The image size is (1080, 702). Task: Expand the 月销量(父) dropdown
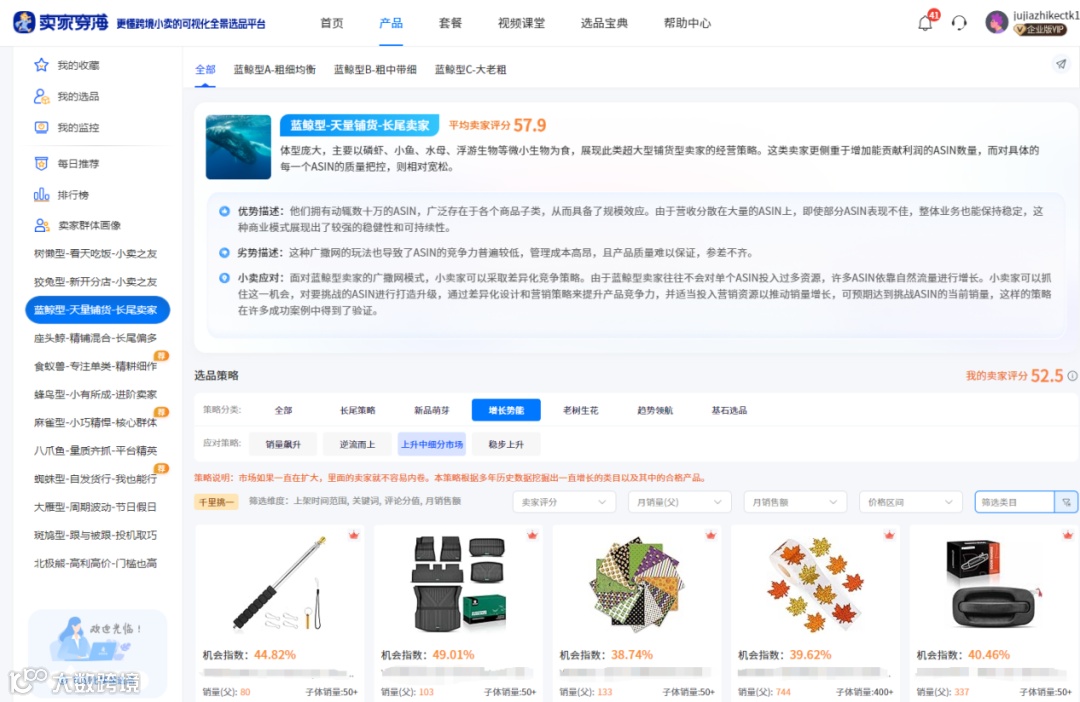click(679, 501)
